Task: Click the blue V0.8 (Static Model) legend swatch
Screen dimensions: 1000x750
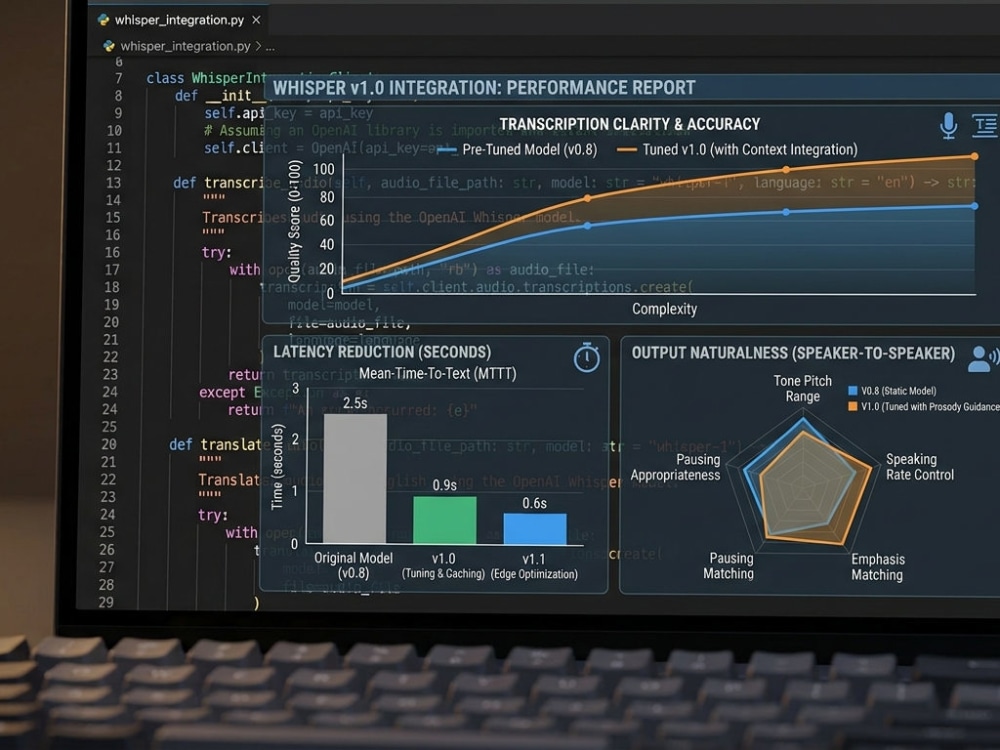Action: pyautogui.click(x=852, y=390)
